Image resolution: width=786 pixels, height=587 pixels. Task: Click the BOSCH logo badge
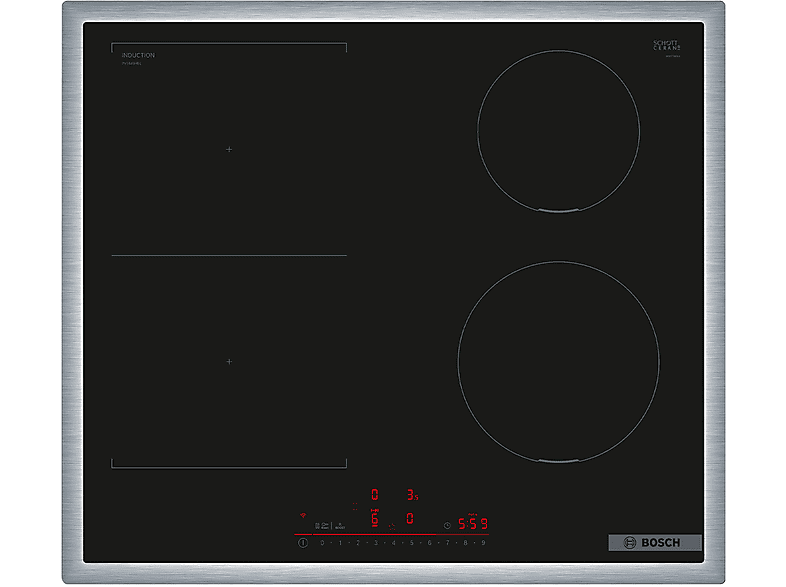click(655, 542)
